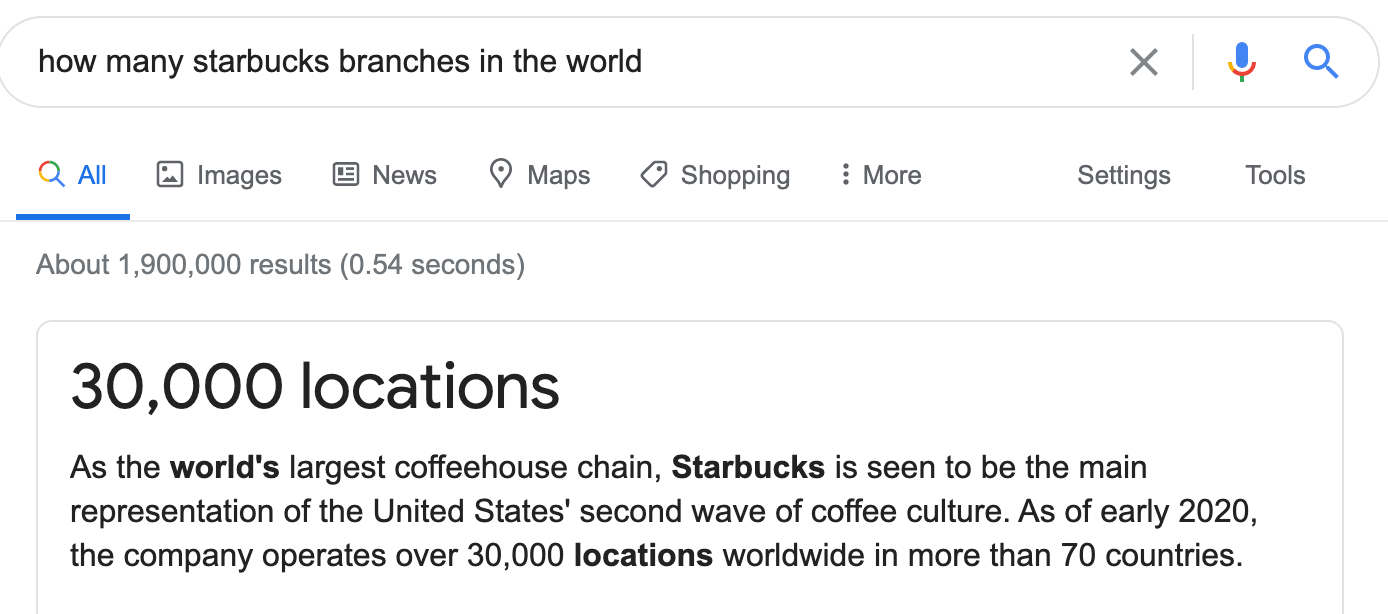Click the "30,000 locations" featured answer heading
The image size is (1388, 614).
315,386
